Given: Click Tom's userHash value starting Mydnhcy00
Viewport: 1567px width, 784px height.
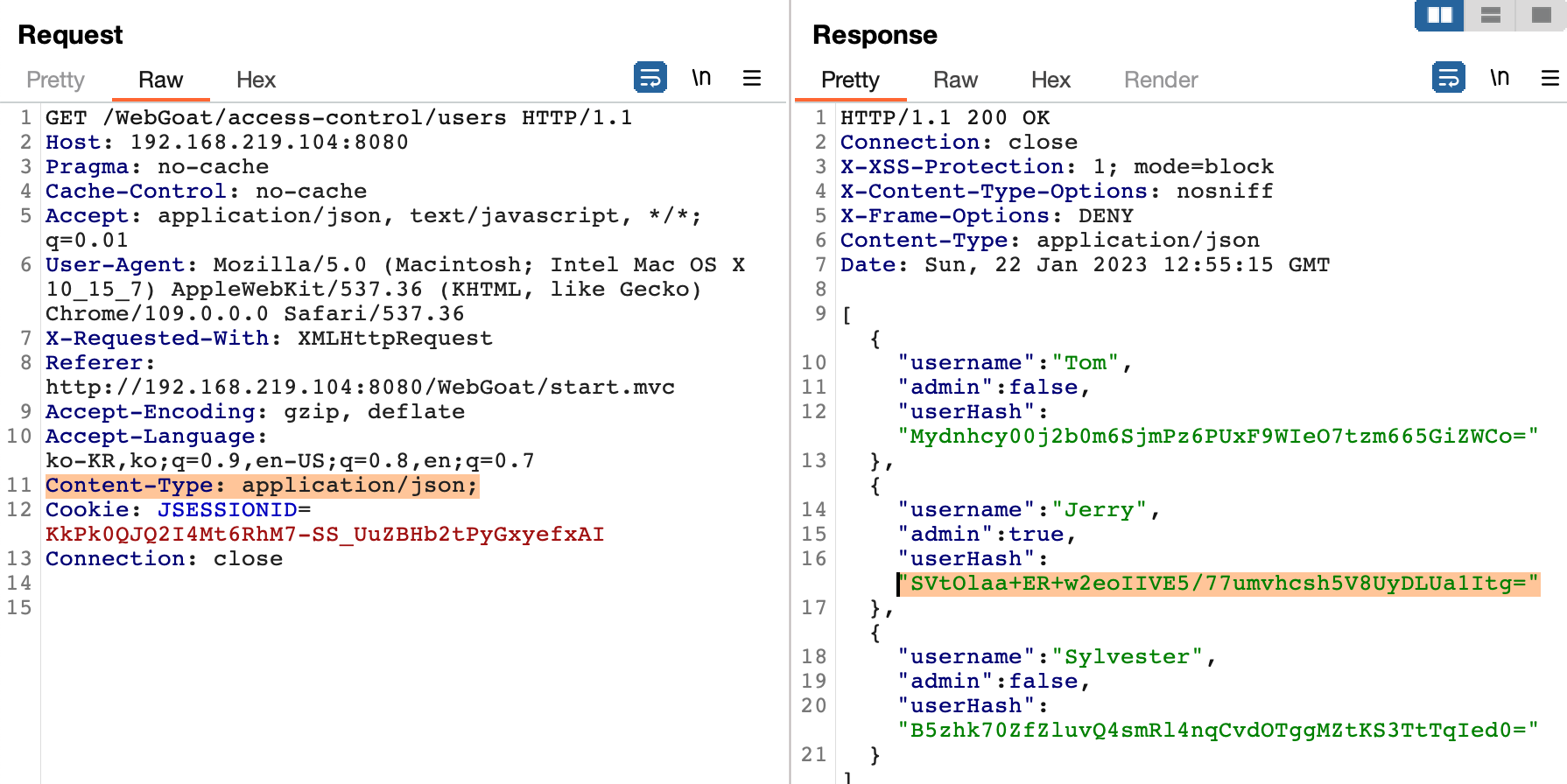Looking at the screenshot, I should (x=1218, y=436).
